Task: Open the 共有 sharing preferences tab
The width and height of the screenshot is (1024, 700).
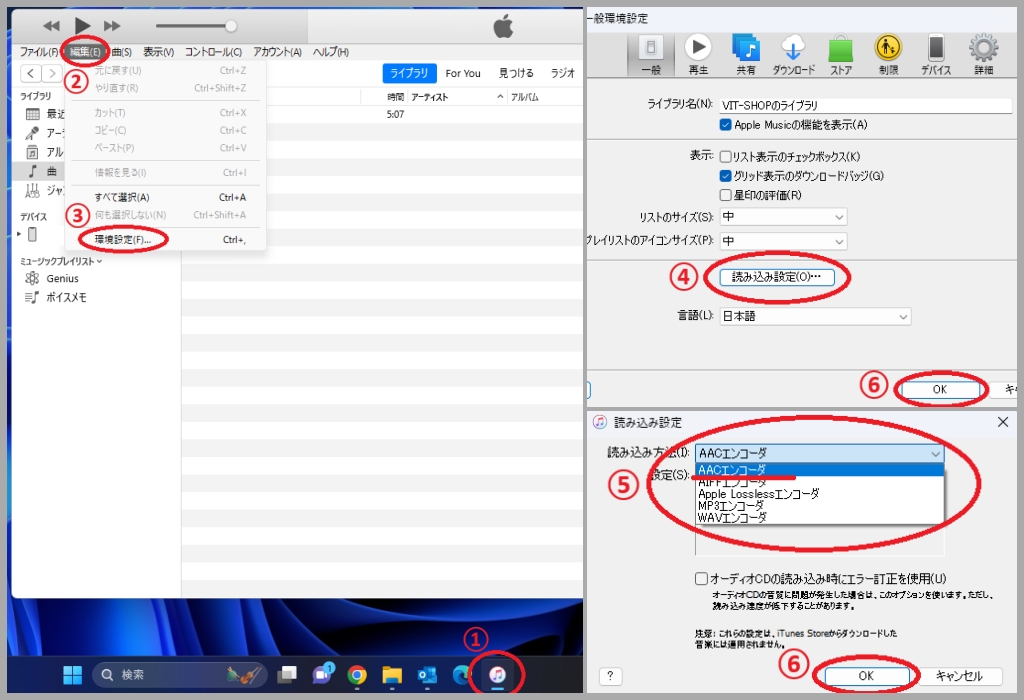Action: tap(746, 55)
